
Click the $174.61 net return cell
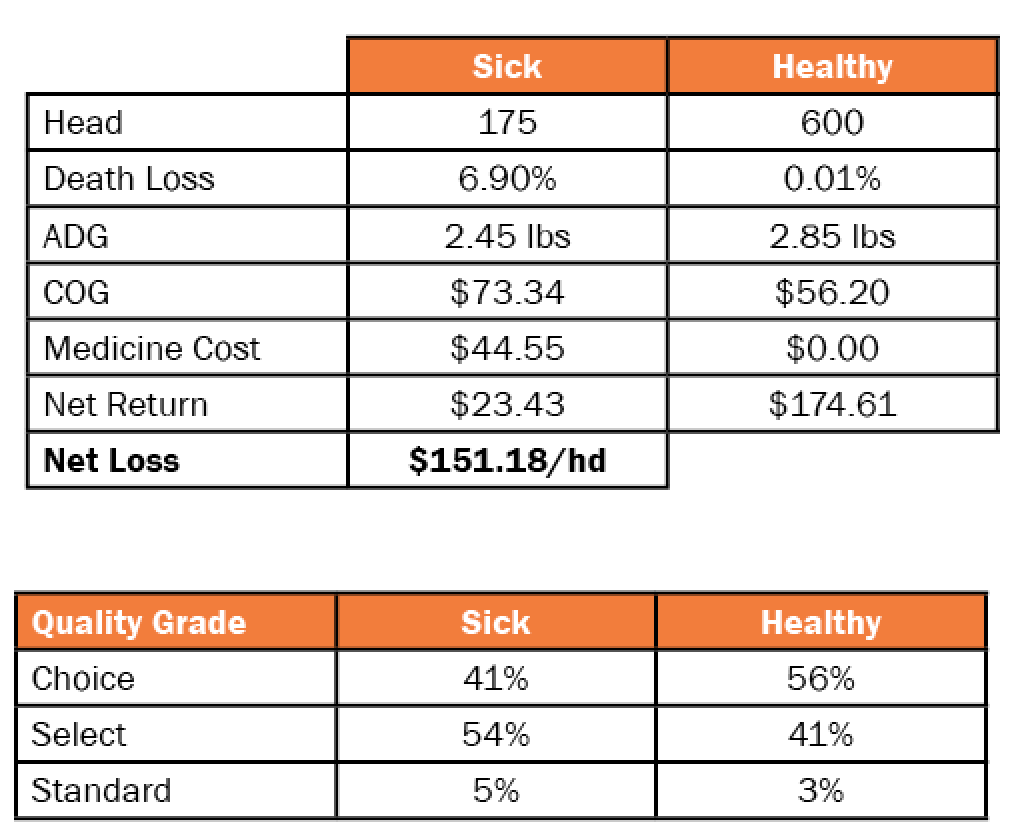[x=833, y=404]
